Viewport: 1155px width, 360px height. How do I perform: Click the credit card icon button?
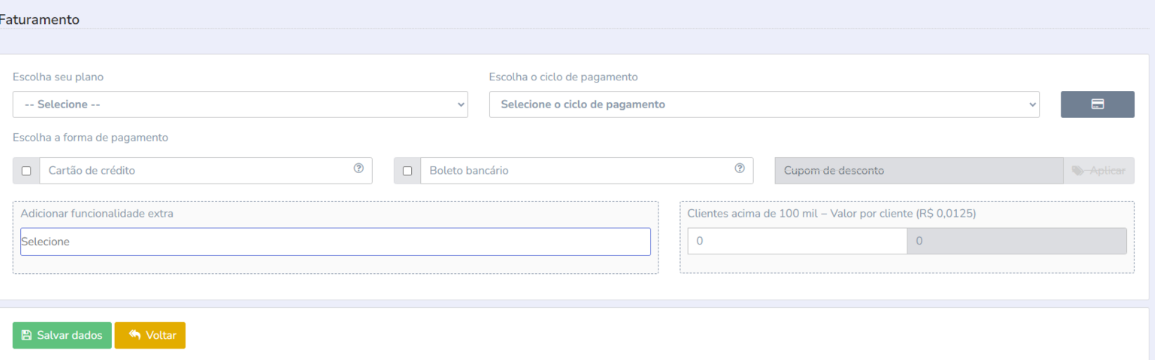(1097, 105)
